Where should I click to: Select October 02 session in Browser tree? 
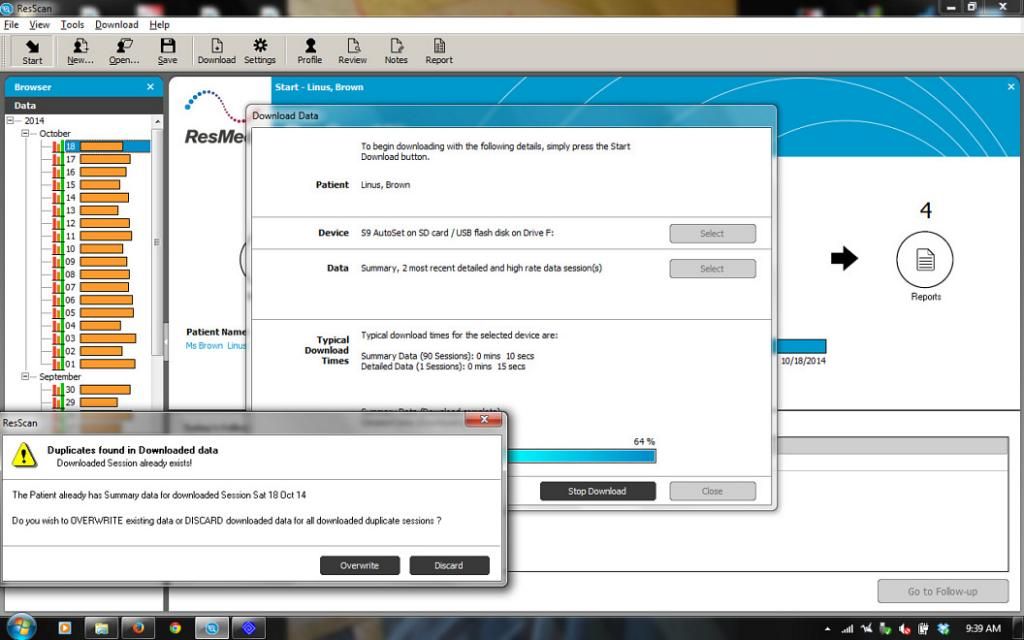click(x=88, y=351)
